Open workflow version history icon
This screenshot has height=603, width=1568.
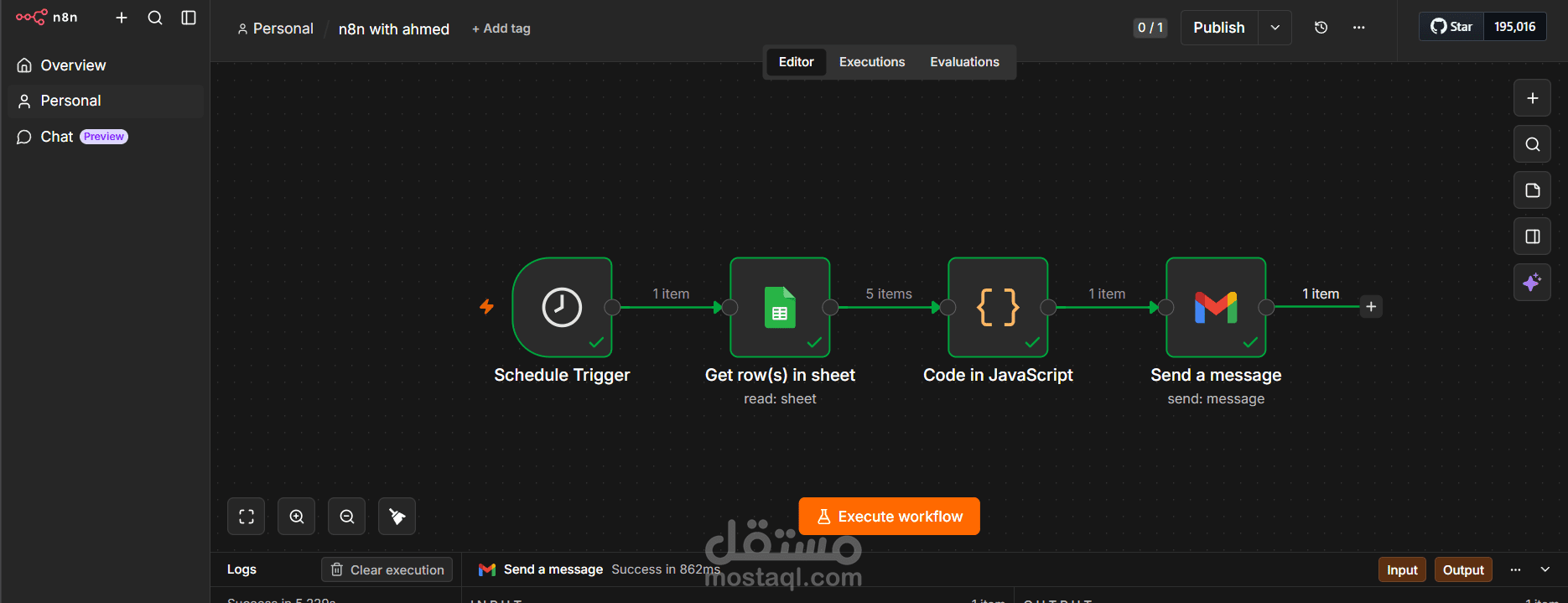click(1321, 28)
